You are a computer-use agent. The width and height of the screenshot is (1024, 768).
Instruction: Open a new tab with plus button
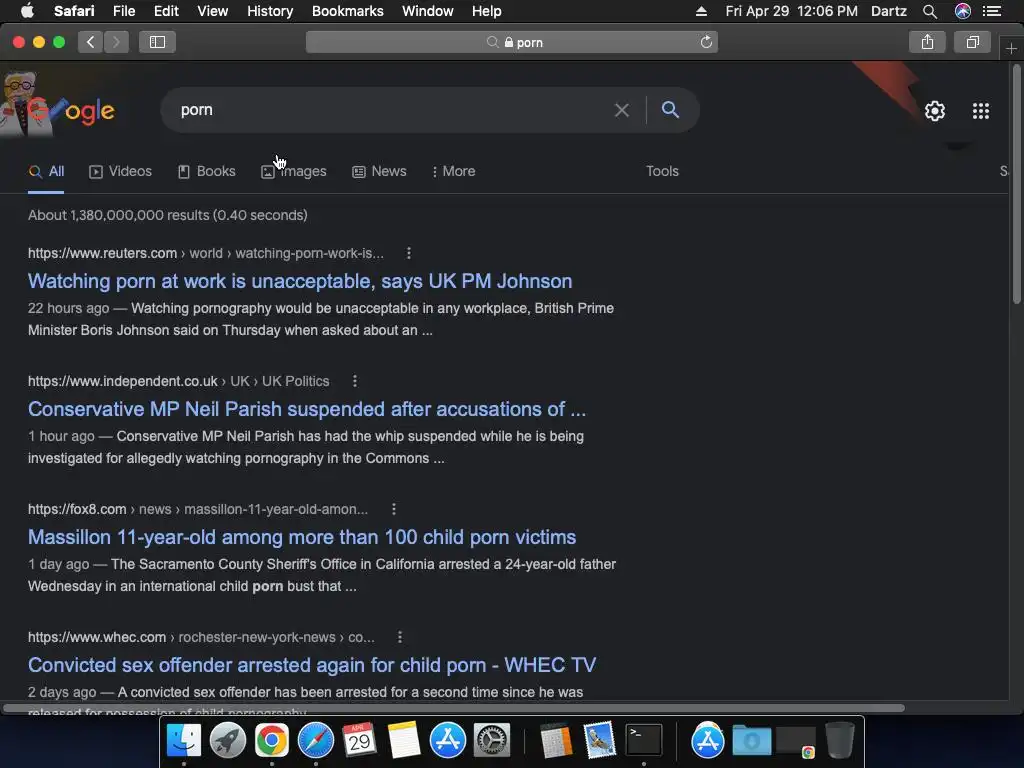1011,49
